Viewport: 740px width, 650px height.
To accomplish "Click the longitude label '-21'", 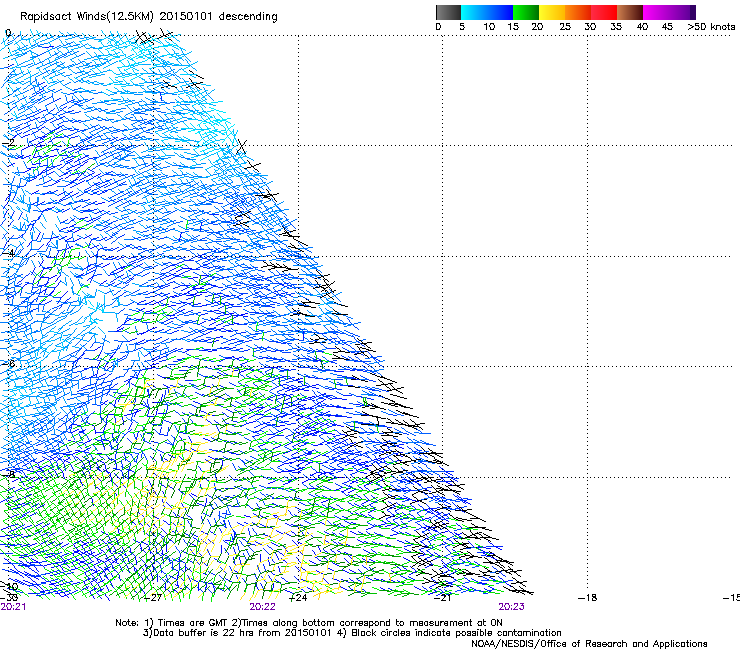I will pyautogui.click(x=443, y=598).
